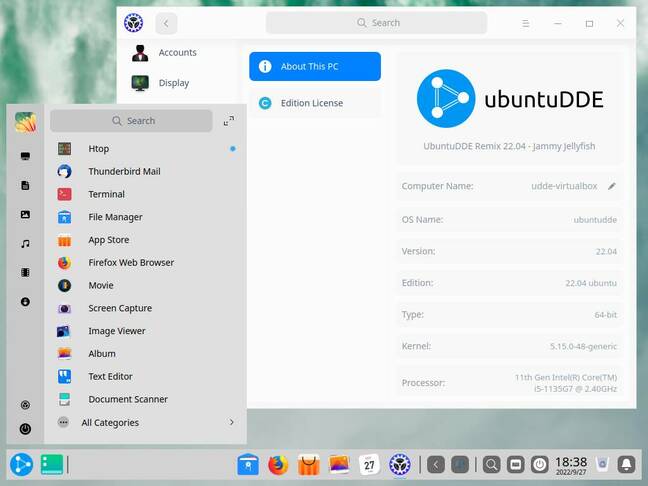Start Screen Capture from launcher

click(144, 308)
